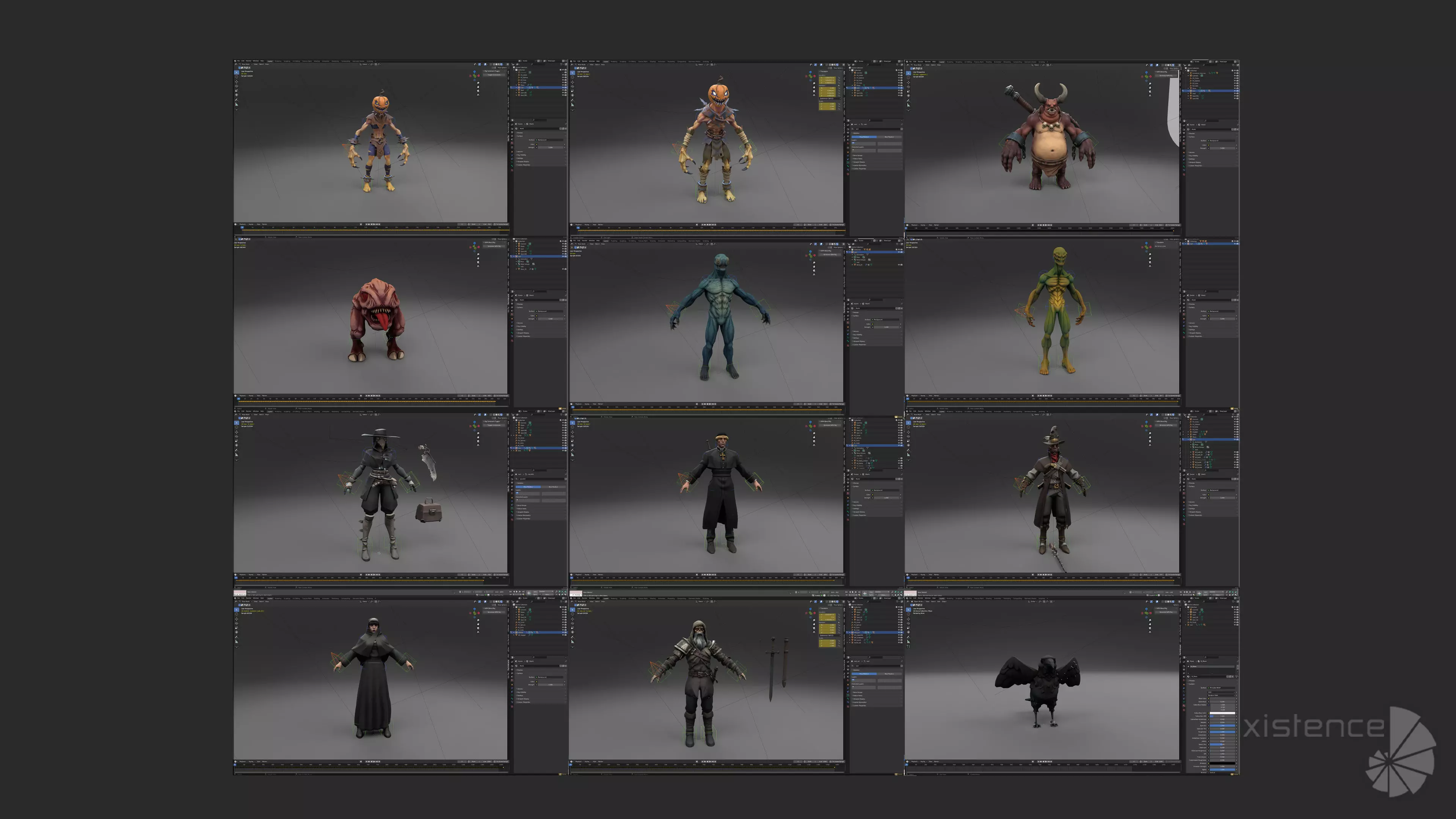
Task: Jump to end frame in bandaged pumpkin timeline
Action: [x=715, y=225]
